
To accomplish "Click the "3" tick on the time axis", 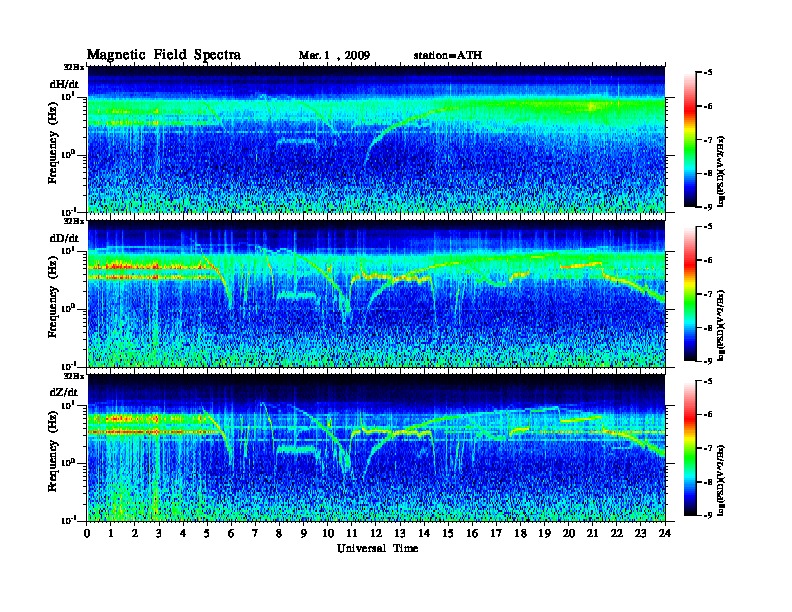I will (x=159, y=533).
